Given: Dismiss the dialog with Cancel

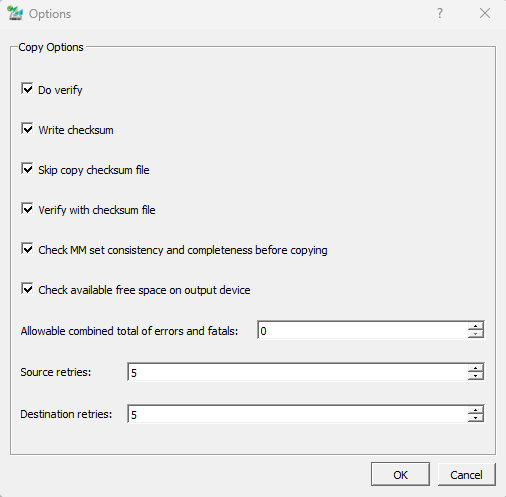Looking at the screenshot, I should 466,474.
